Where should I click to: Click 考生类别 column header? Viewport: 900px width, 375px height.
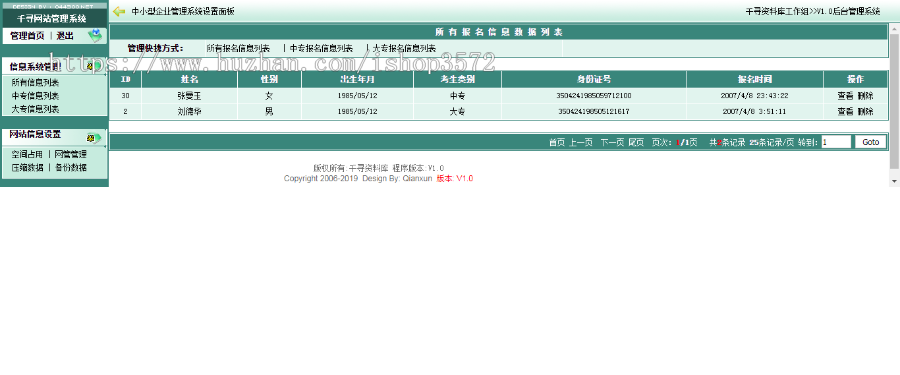coord(457,79)
